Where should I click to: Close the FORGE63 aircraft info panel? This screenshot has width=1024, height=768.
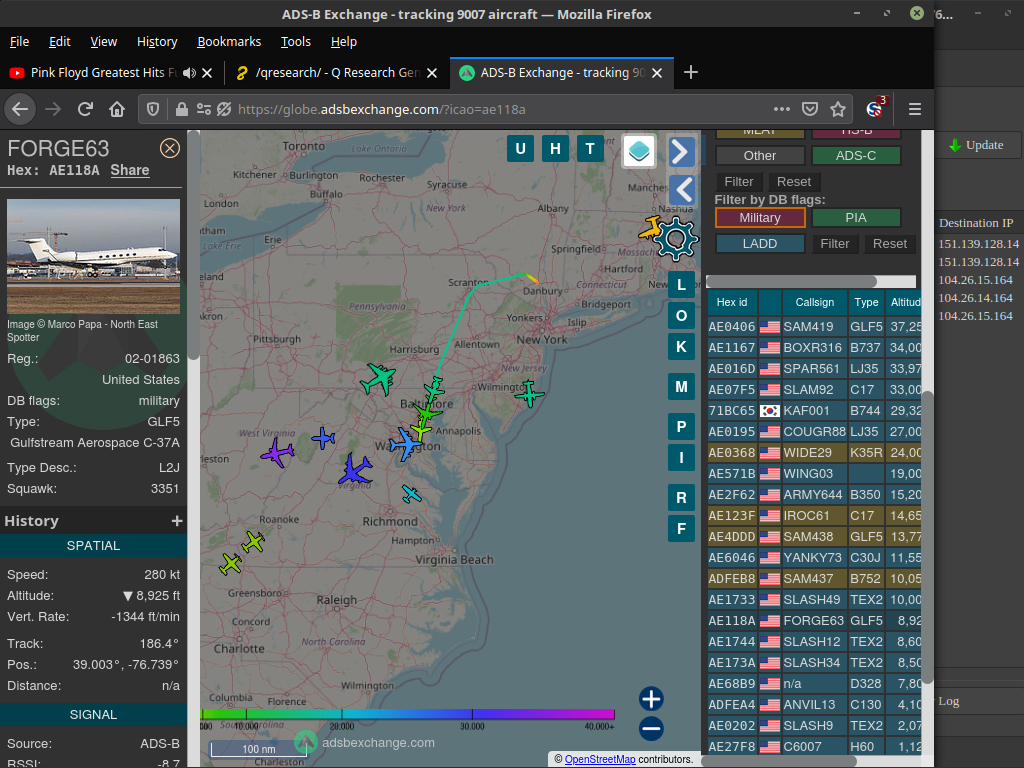point(170,148)
